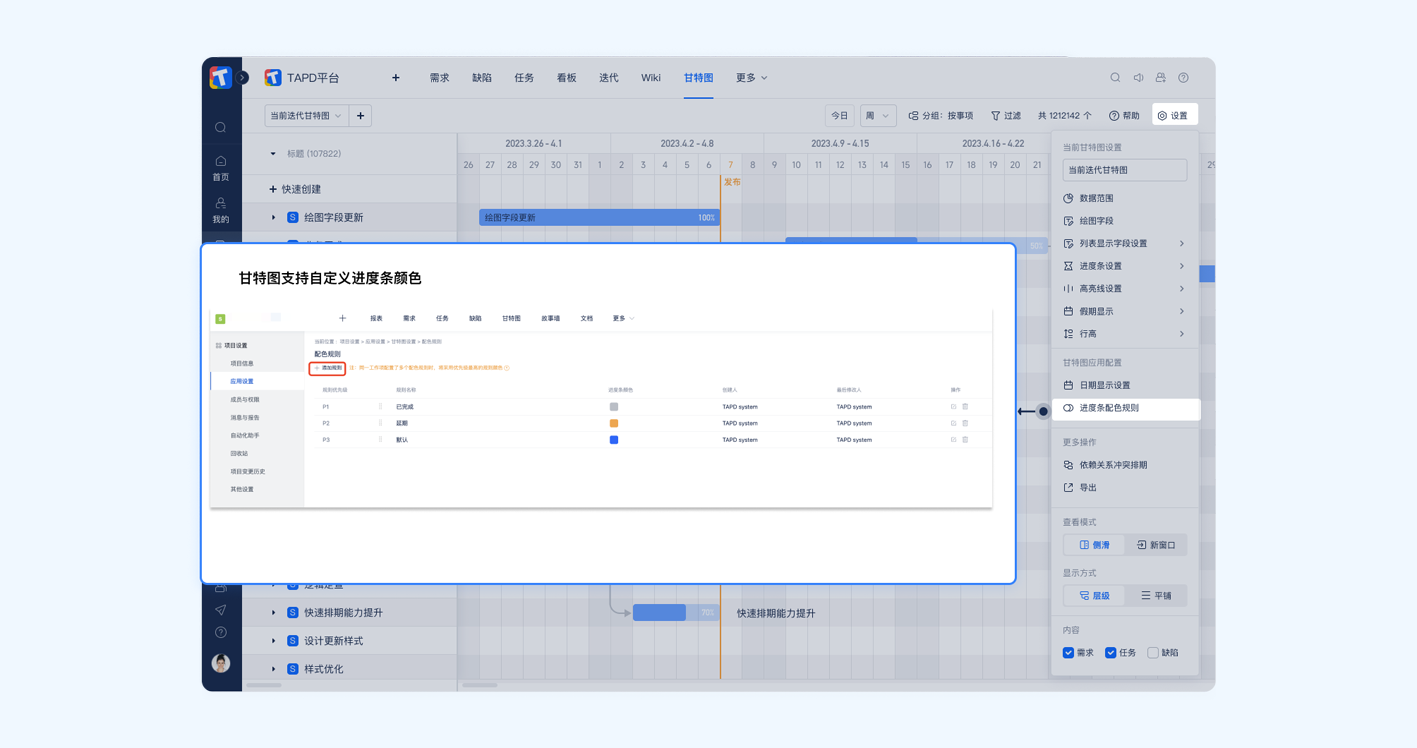
Task: Uncheck the 任务 content checkbox
Action: tap(1110, 653)
